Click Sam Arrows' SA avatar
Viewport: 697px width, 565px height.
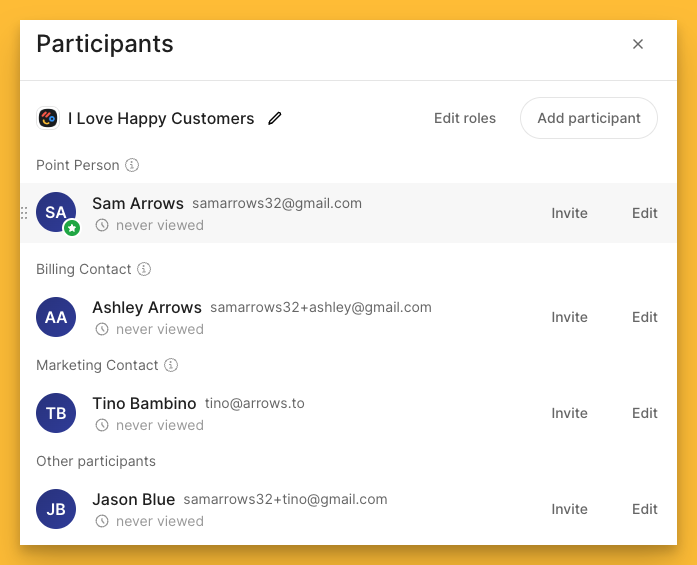coord(56,212)
